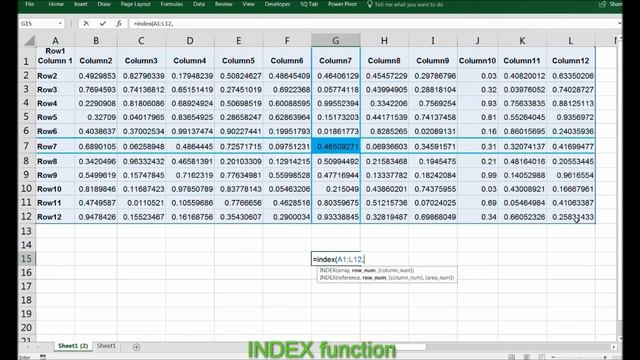Click the horizontal scrollbar thumb
This screenshot has width=640, height=360.
click(x=410, y=347)
